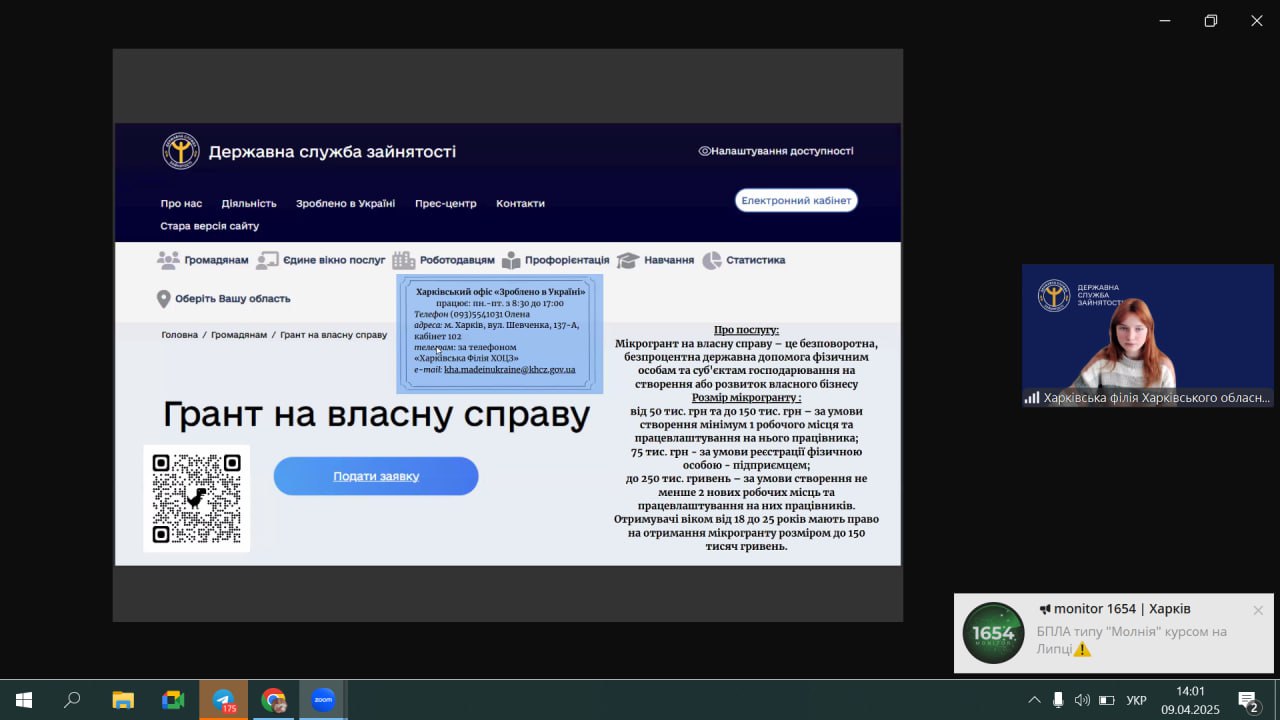Image resolution: width=1280 pixels, height=720 pixels.
Task: Open the volume control in system tray
Action: point(1082,700)
